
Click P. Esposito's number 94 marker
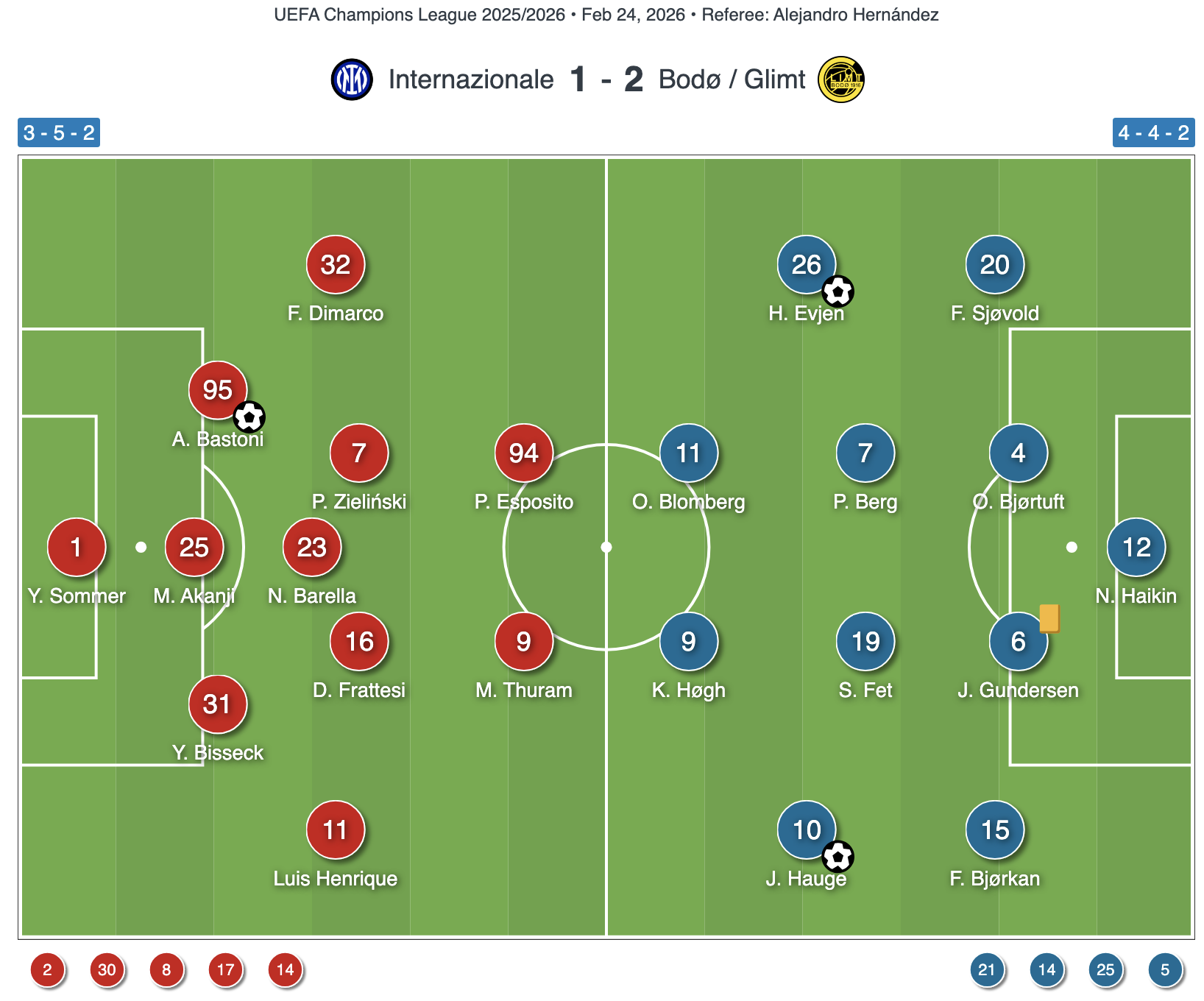point(524,453)
